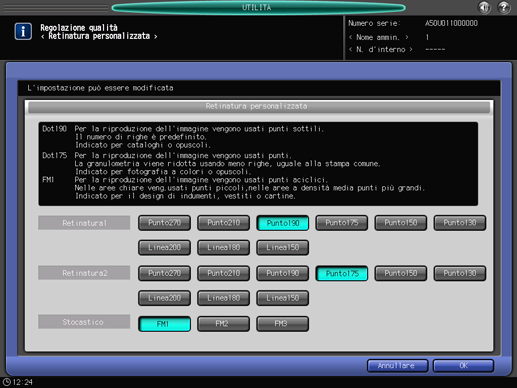Click the Numero serie label
Screen dimensions: 517x388
coord(374,23)
